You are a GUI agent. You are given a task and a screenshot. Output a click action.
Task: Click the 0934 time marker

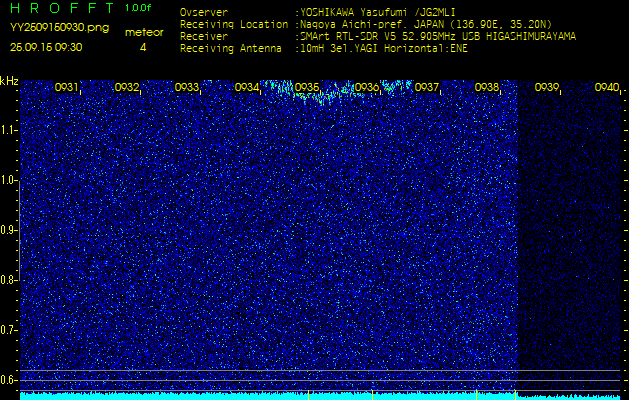click(246, 87)
